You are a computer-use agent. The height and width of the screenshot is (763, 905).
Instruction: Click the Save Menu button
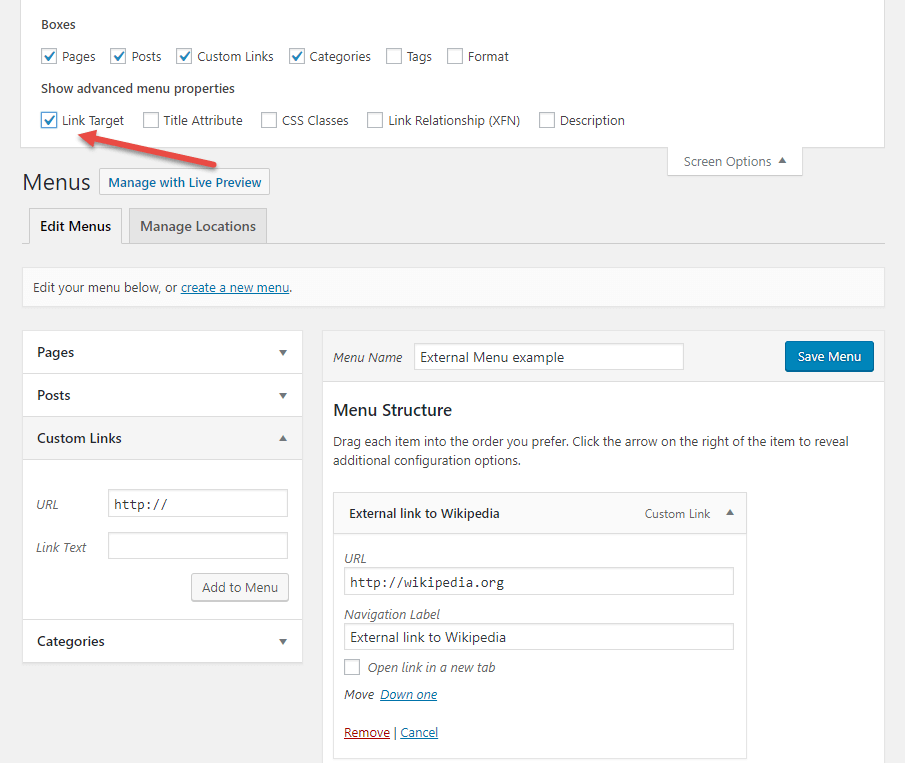(x=829, y=356)
